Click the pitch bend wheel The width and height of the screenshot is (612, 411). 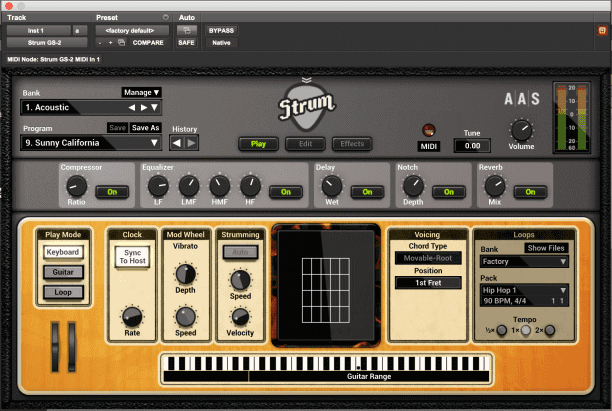pos(55,347)
